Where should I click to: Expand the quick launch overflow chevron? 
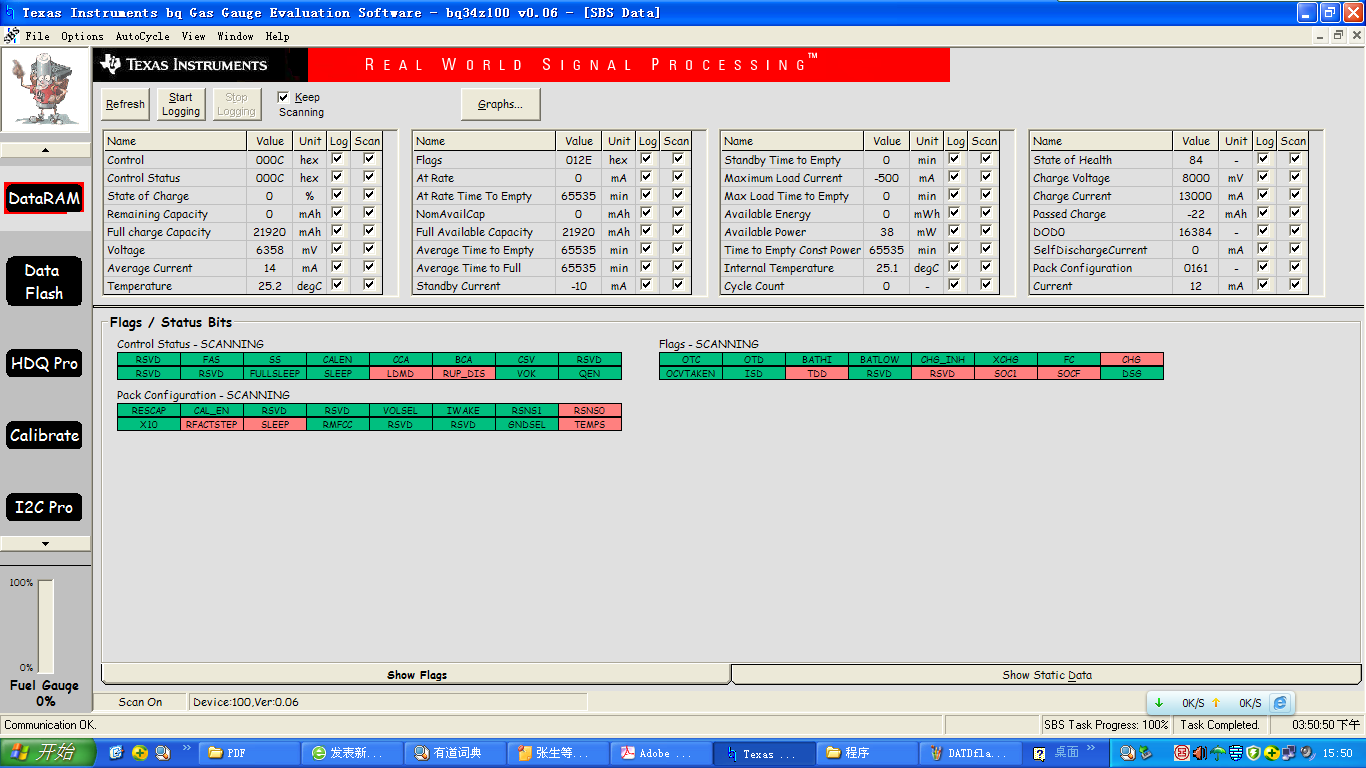(x=187, y=748)
